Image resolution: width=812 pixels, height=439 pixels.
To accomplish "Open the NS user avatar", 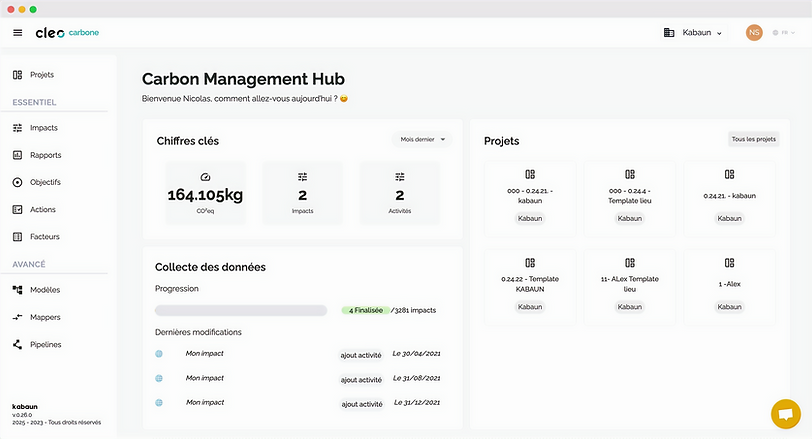I will click(x=754, y=33).
